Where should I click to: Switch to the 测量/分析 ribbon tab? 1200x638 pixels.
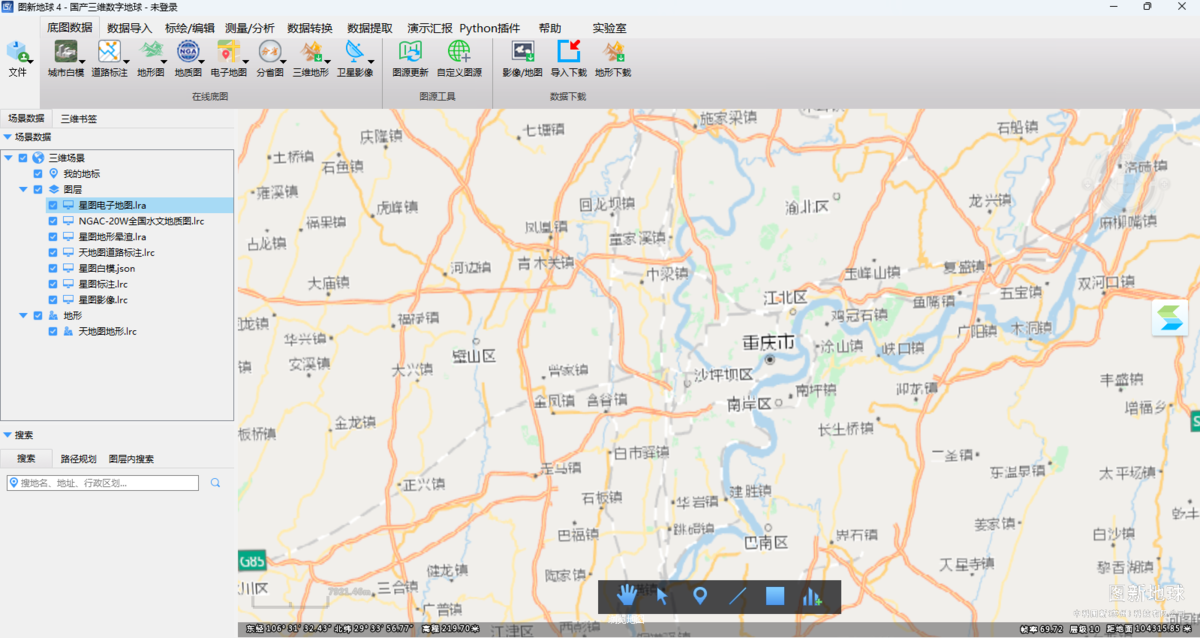coord(250,28)
